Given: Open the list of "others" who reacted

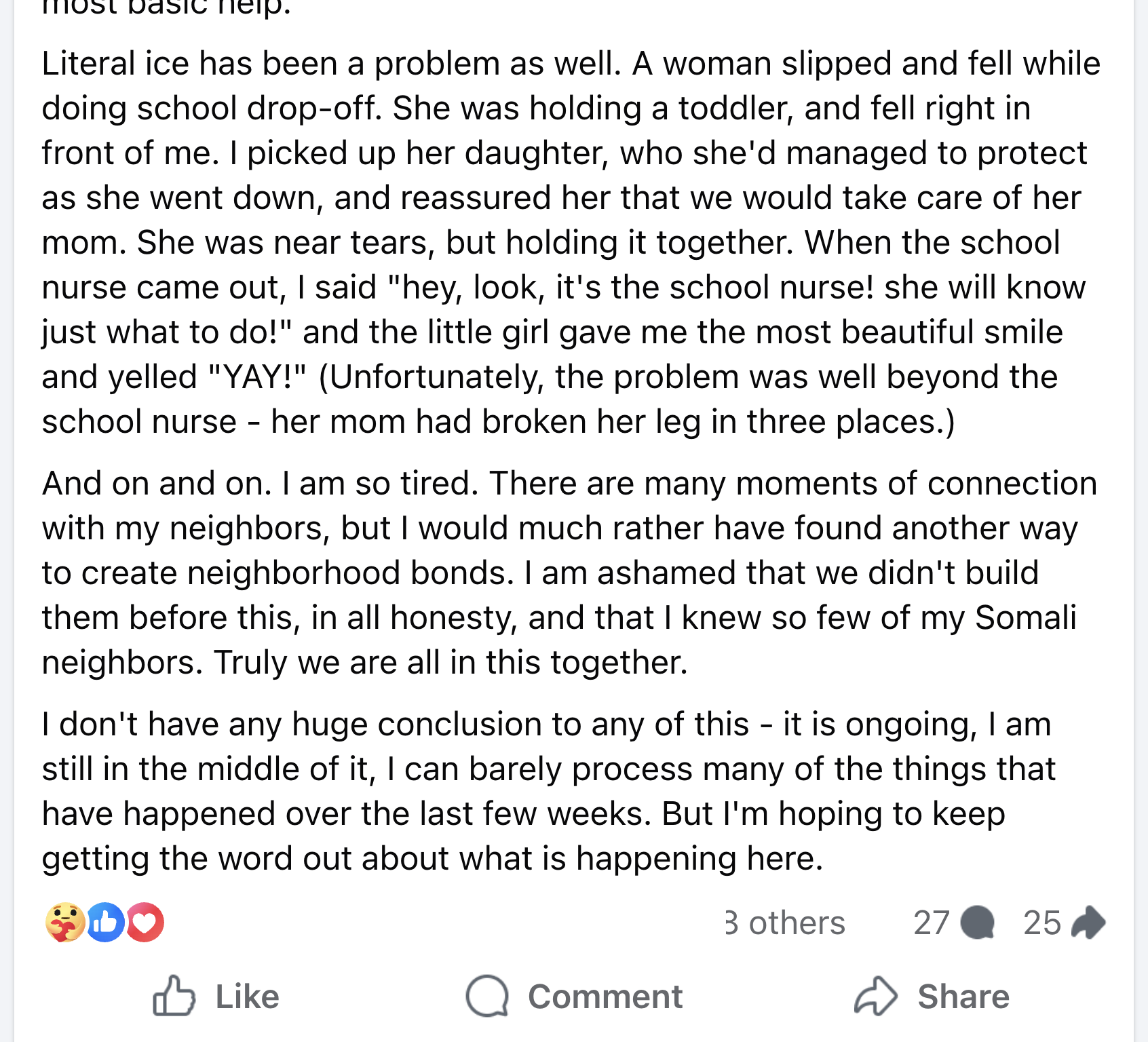Looking at the screenshot, I should pyautogui.click(x=787, y=923).
